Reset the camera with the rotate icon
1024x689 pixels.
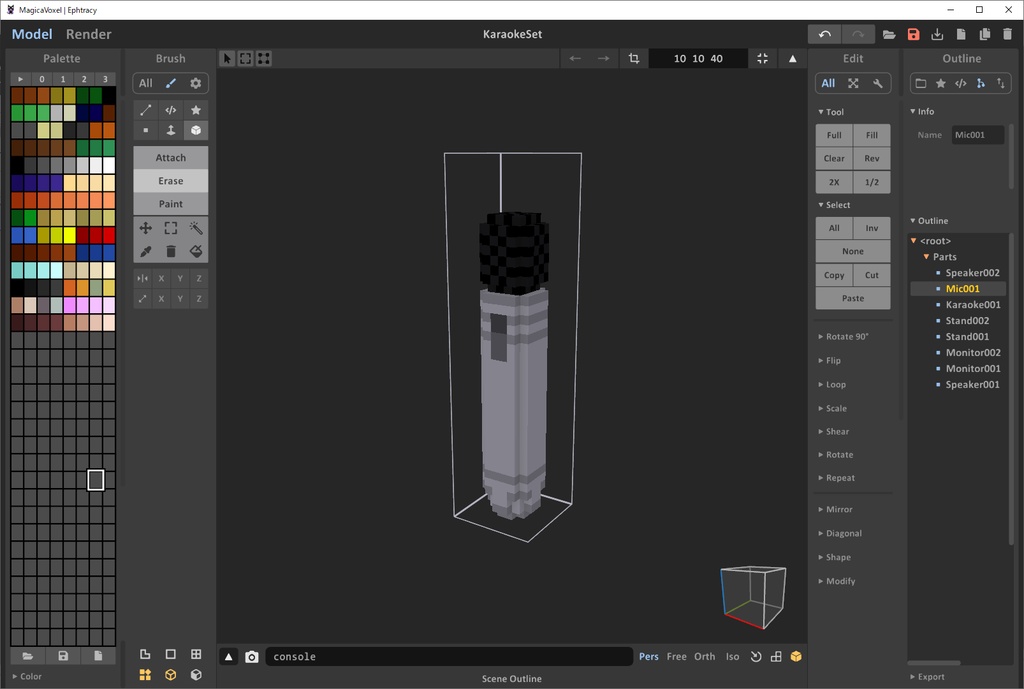[x=756, y=656]
